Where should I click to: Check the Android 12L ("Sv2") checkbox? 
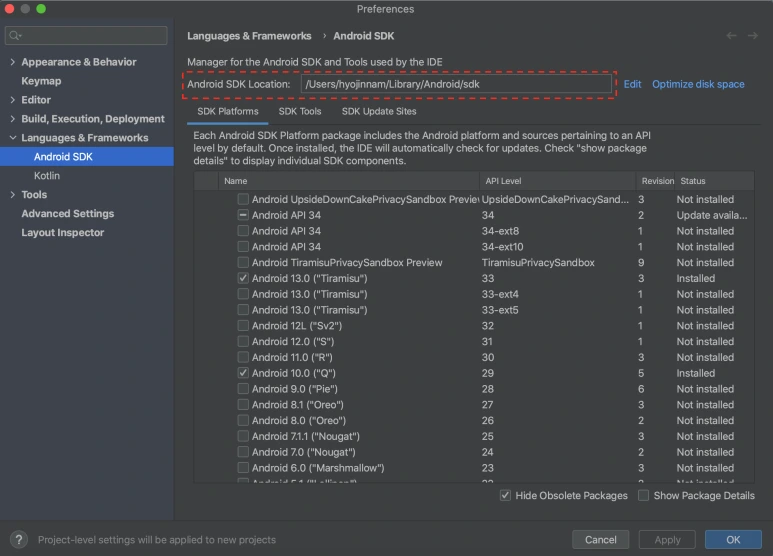pos(243,326)
